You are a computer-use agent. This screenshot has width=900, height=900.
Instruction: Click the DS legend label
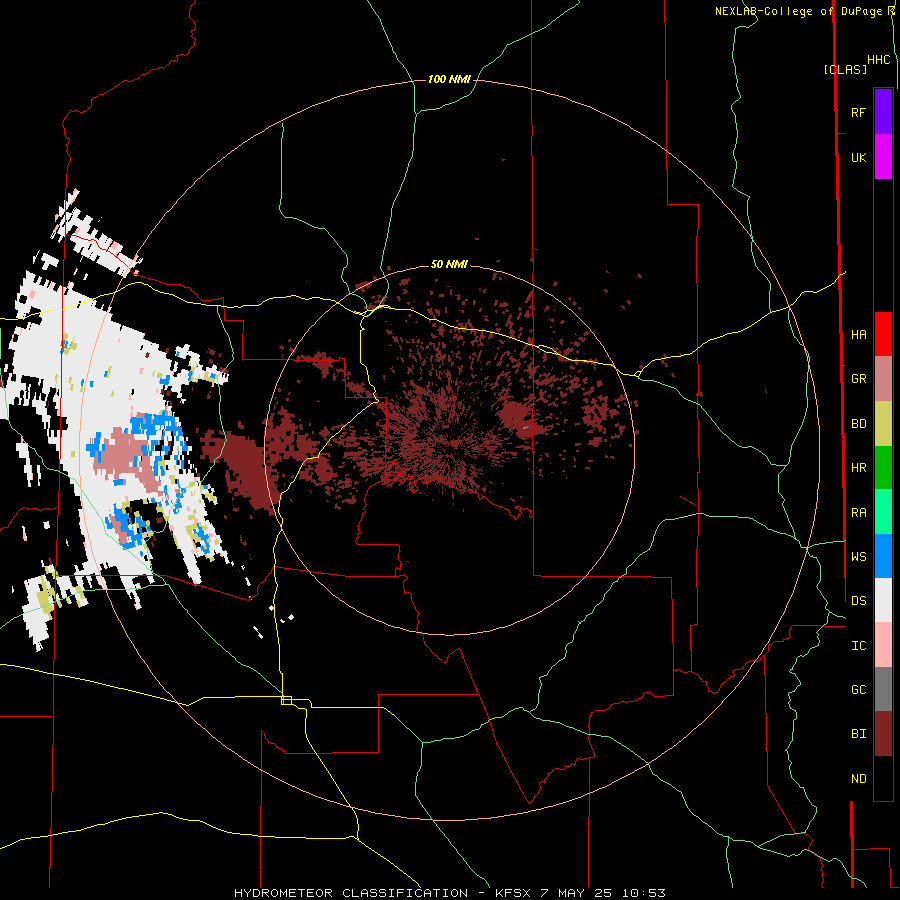[858, 601]
